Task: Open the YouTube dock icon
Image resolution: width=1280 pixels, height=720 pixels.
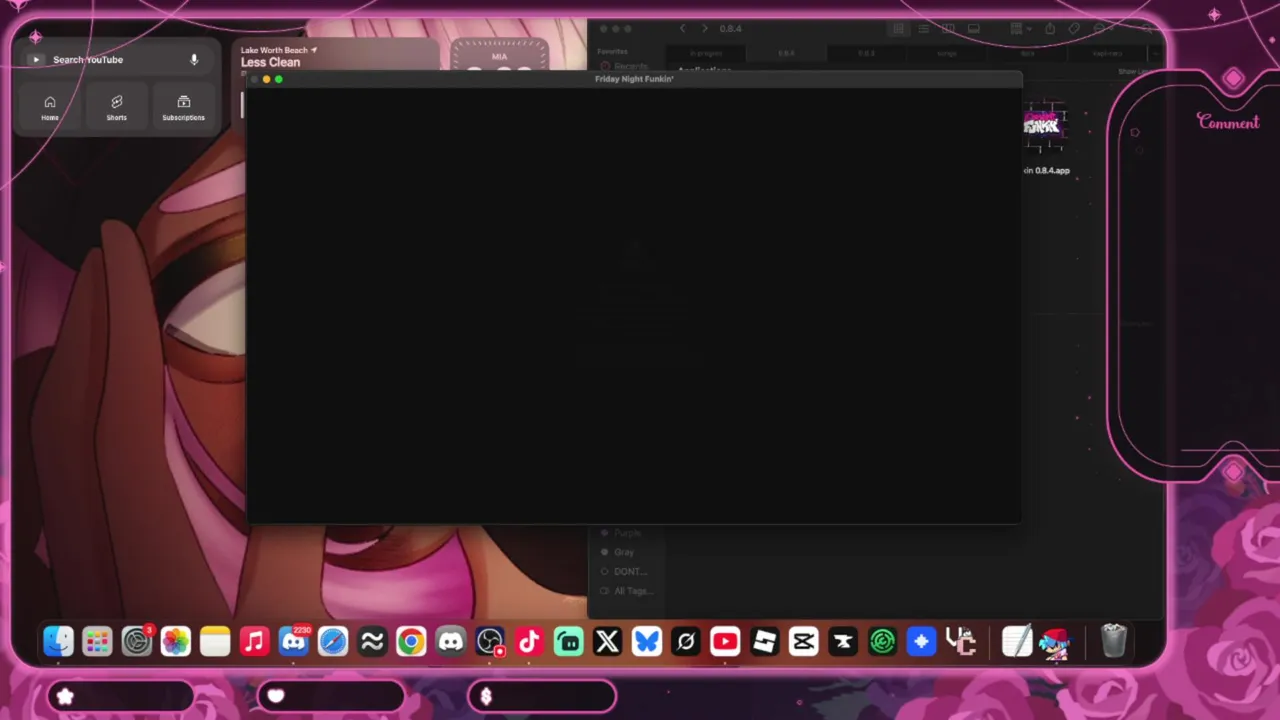Action: pos(725,641)
